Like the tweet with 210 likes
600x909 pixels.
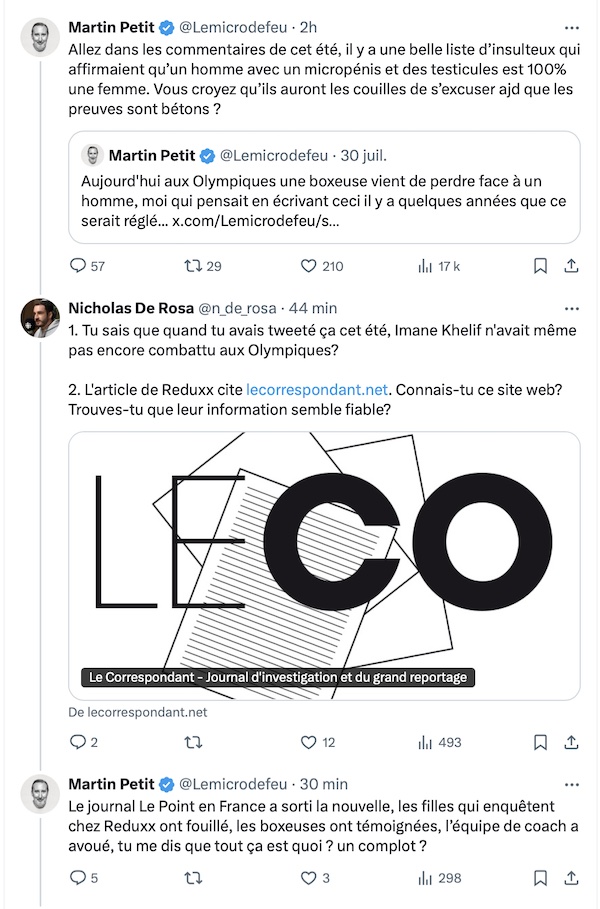click(308, 266)
